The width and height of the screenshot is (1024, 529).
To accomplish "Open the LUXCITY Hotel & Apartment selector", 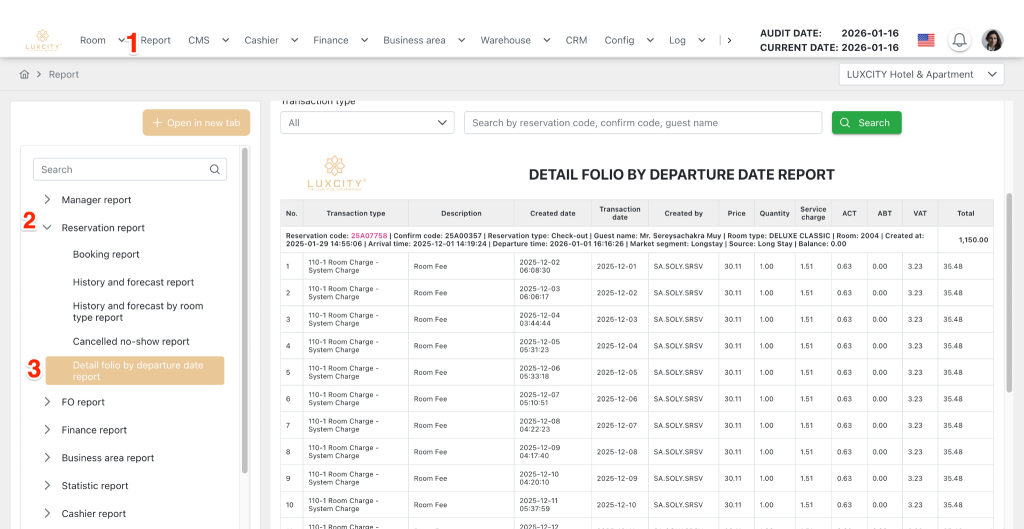I will click(921, 75).
